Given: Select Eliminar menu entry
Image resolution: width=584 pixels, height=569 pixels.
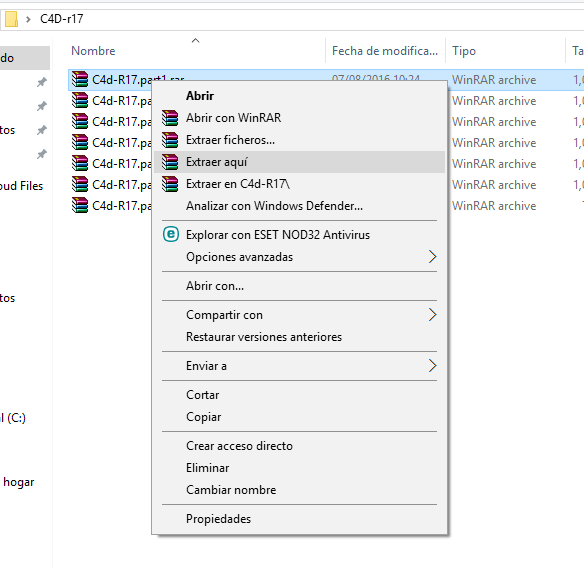Looking at the screenshot, I should click(x=299, y=468).
